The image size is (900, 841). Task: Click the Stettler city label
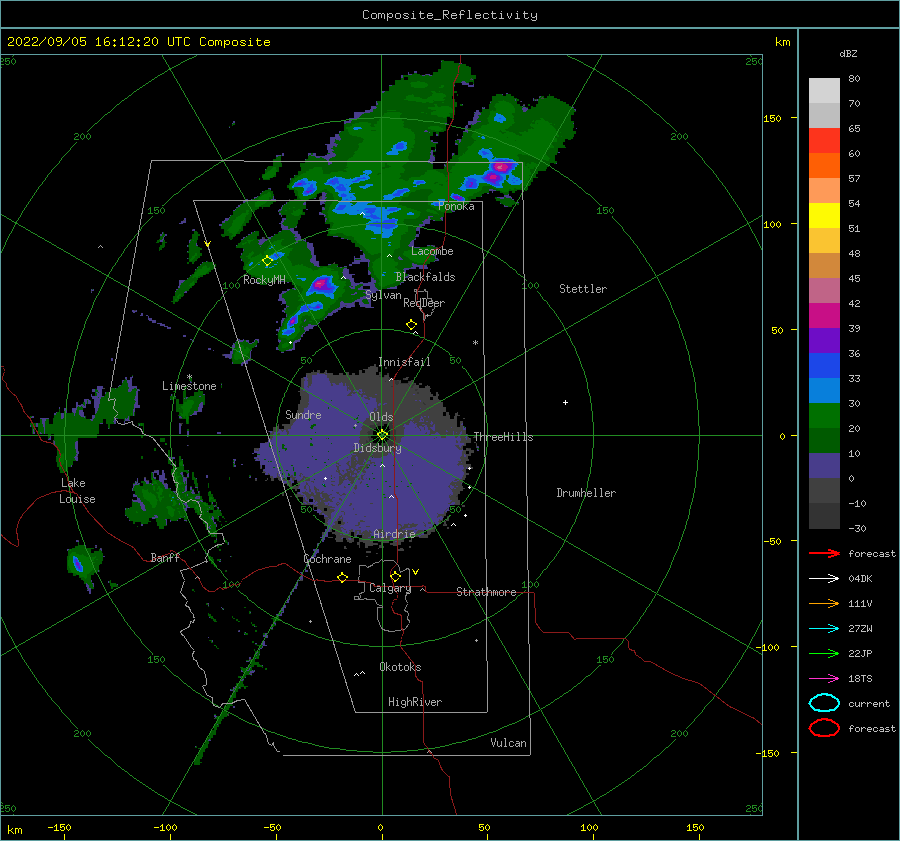click(x=583, y=289)
